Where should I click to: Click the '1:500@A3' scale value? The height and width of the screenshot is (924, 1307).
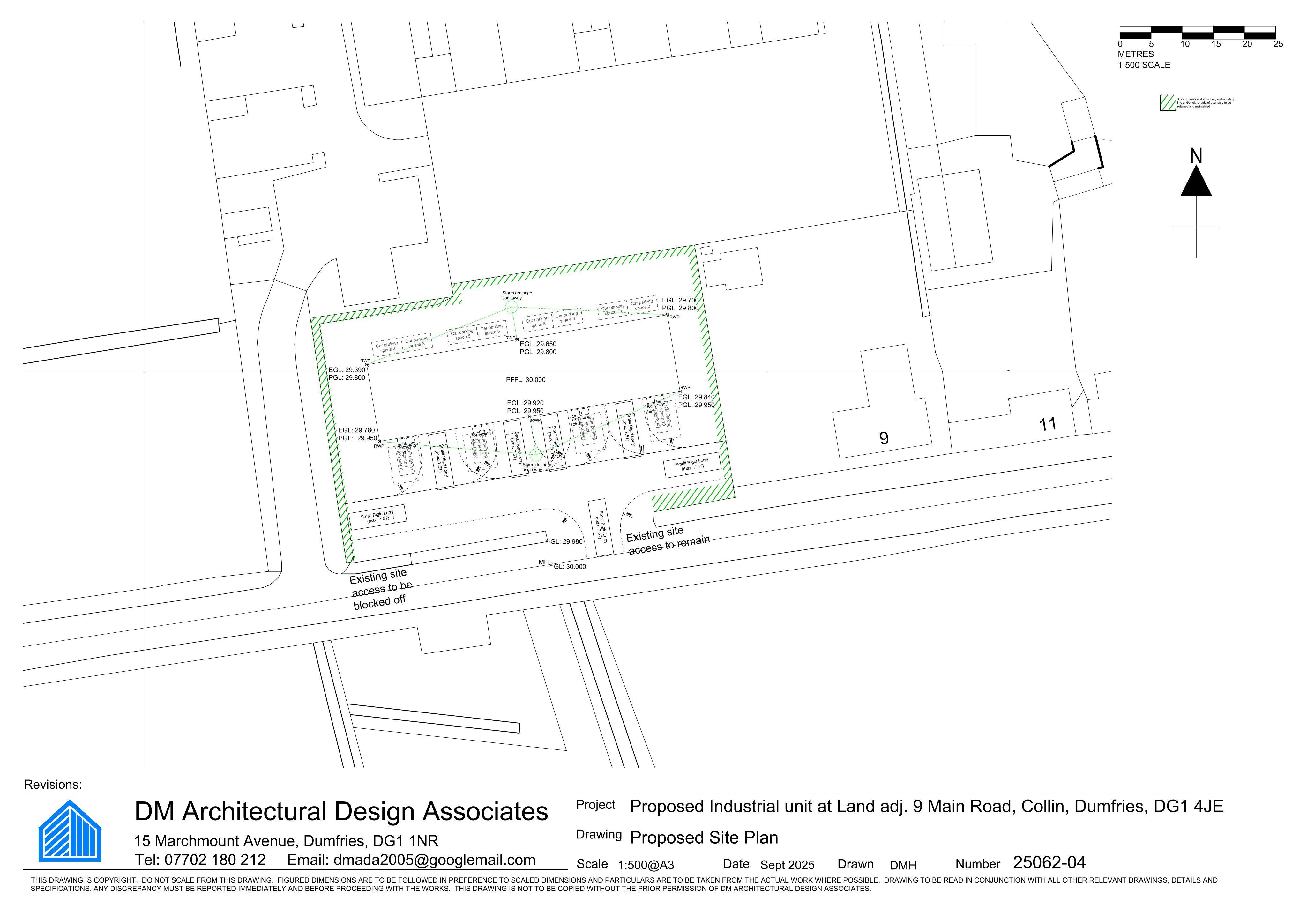(x=646, y=865)
